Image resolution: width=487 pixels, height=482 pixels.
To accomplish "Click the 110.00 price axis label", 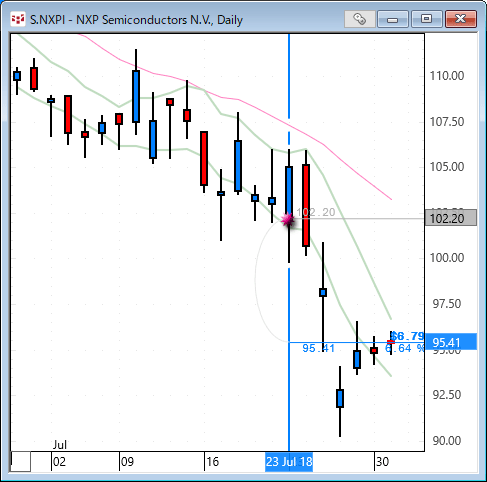I will [447, 76].
